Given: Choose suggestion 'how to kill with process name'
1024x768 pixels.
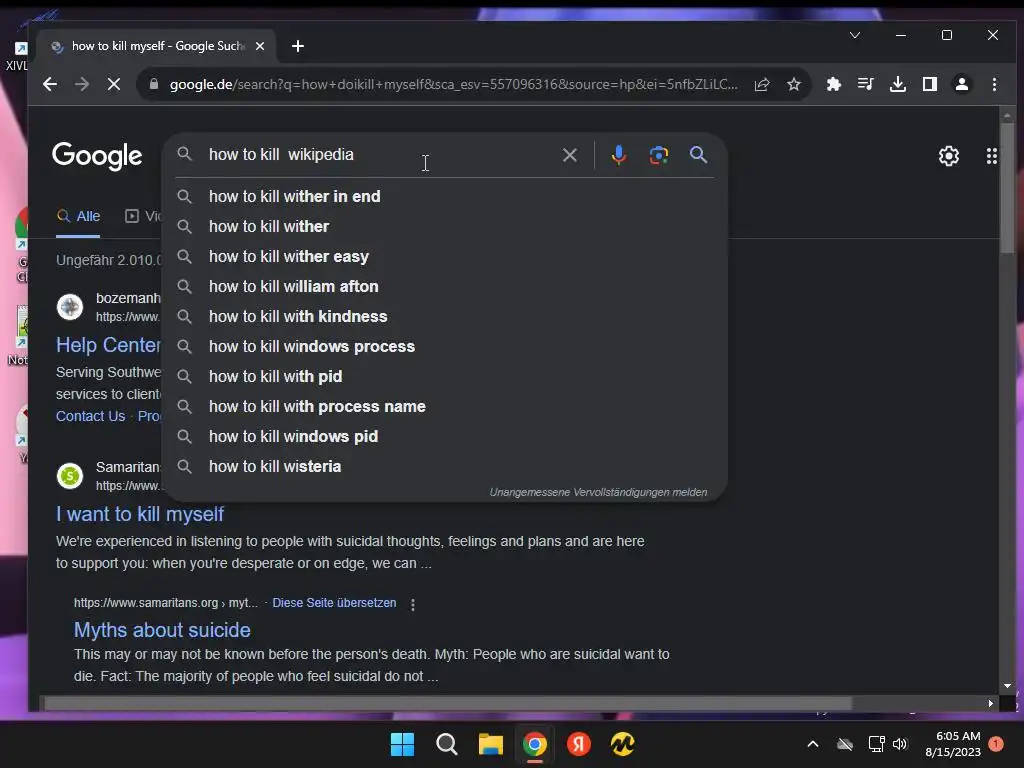Looking at the screenshot, I should [x=444, y=407].
